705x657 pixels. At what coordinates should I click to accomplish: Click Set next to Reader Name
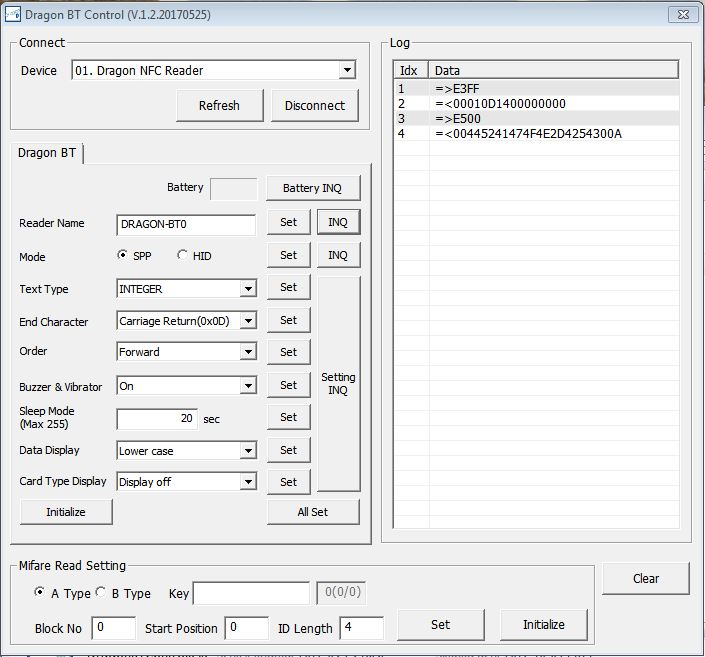coord(289,222)
